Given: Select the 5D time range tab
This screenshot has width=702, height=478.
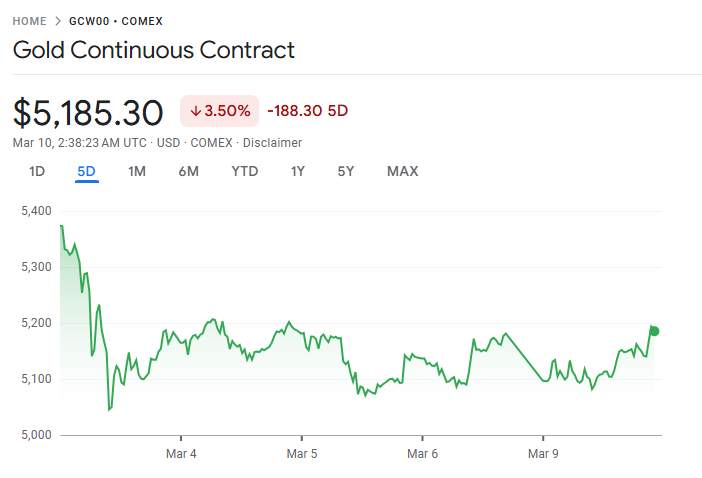Looking at the screenshot, I should click(86, 171).
